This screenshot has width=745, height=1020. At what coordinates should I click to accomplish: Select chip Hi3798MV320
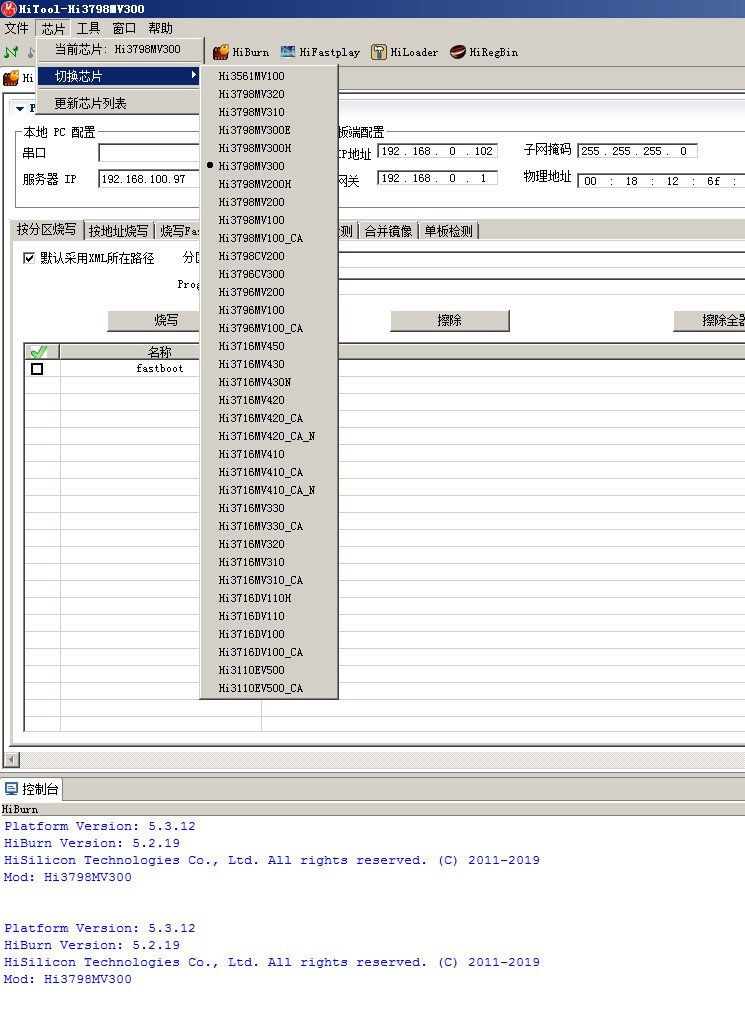(269, 94)
